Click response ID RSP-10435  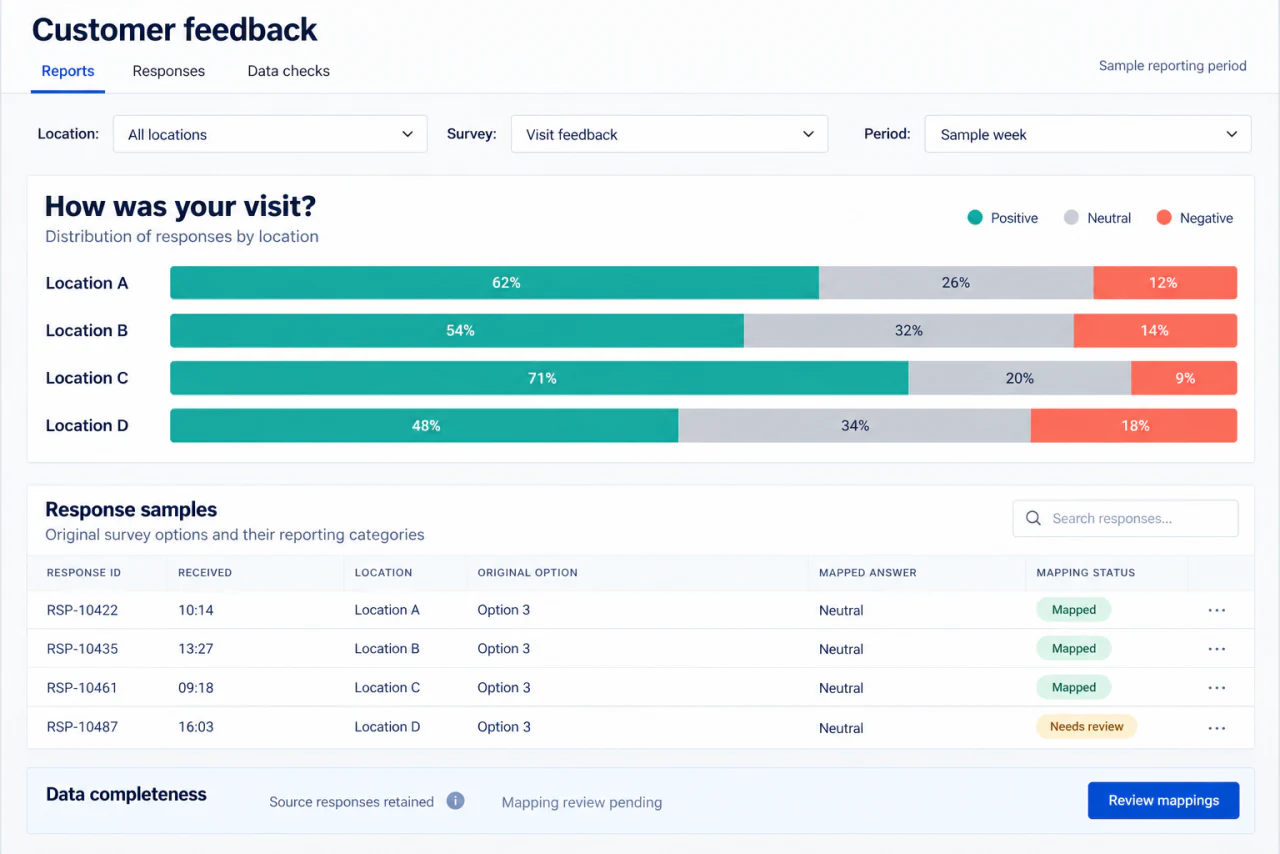pyautogui.click(x=82, y=649)
